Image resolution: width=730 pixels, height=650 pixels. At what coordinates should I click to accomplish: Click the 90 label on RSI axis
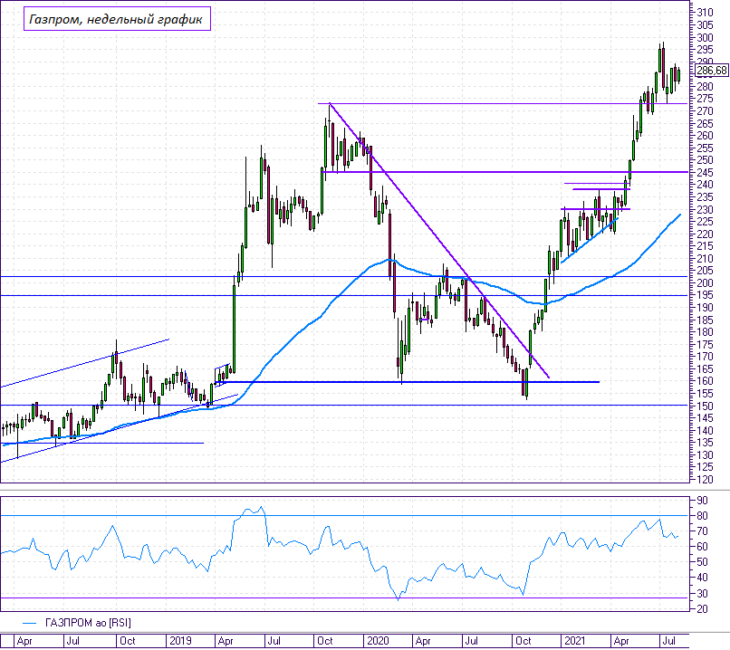click(702, 501)
